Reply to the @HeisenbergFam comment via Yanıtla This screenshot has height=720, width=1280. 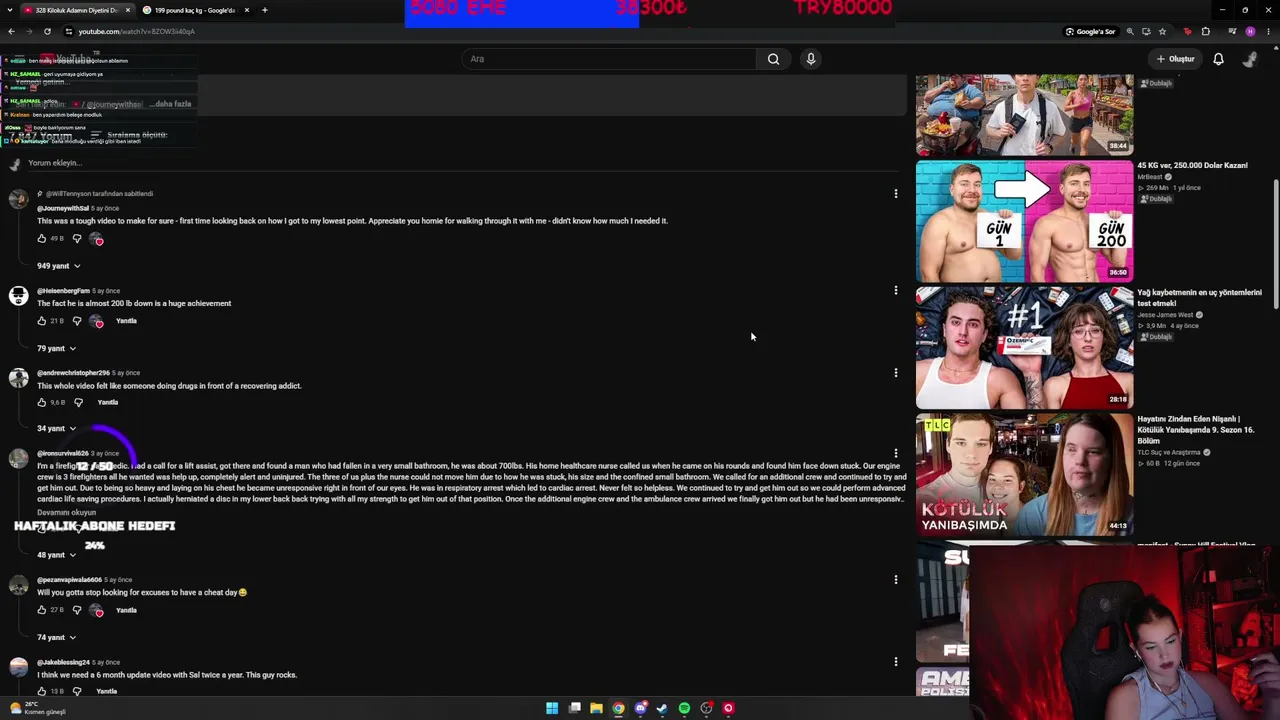click(x=126, y=321)
